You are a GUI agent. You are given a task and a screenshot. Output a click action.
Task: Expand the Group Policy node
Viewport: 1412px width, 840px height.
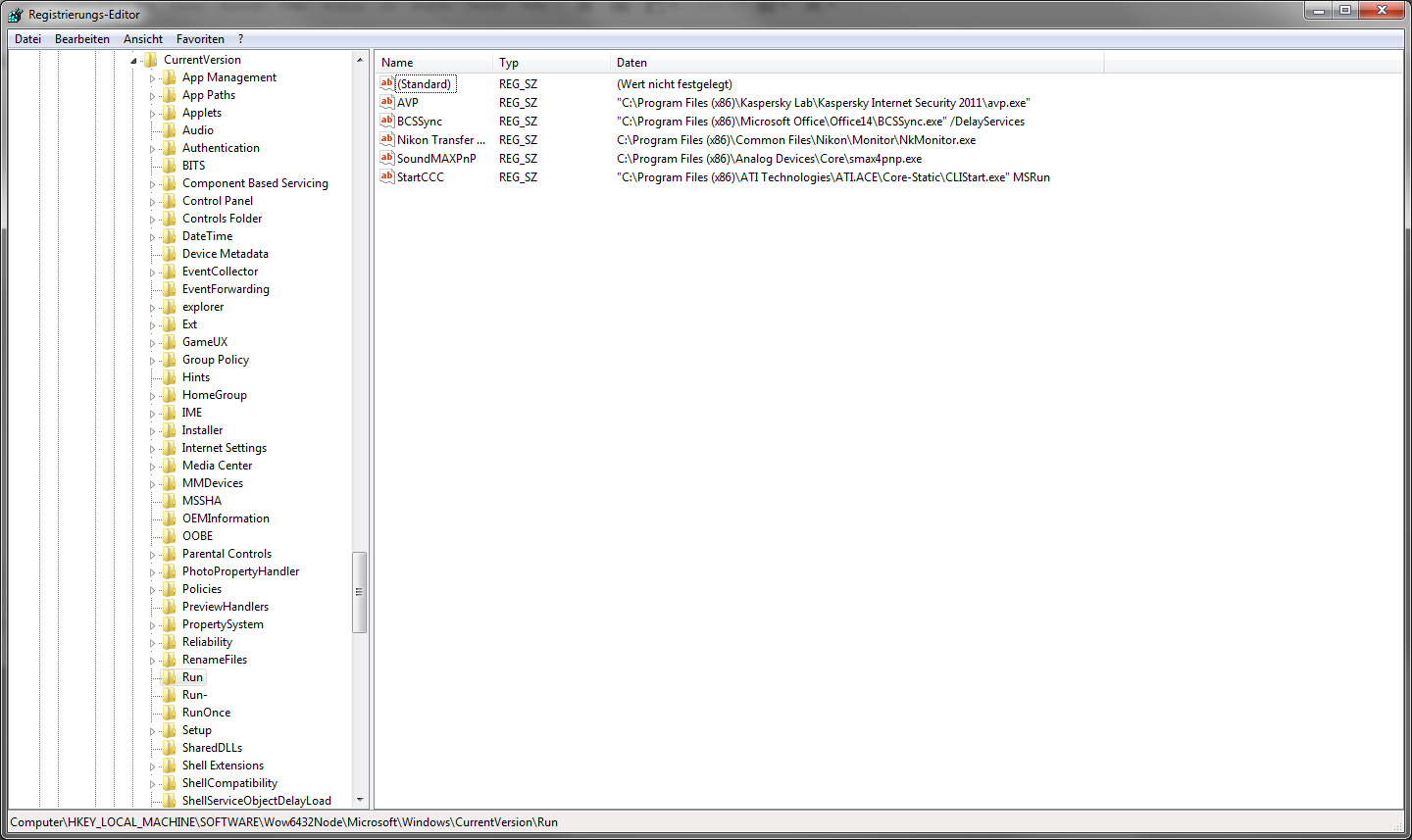153,361
